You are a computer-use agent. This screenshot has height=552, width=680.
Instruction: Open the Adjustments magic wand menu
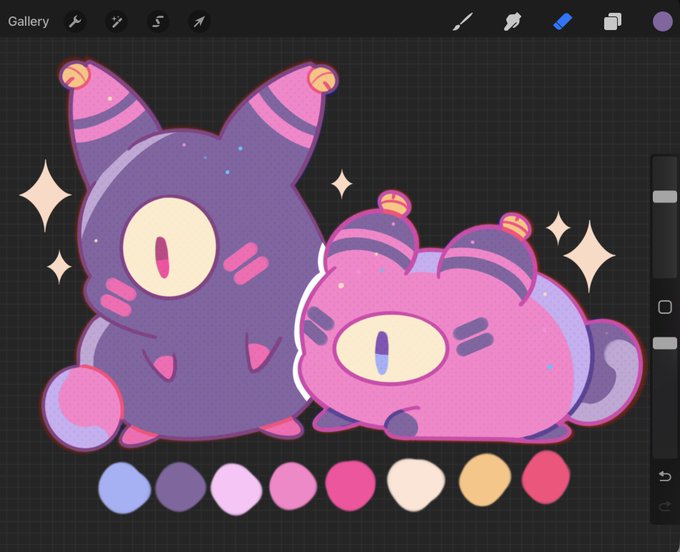(x=116, y=21)
